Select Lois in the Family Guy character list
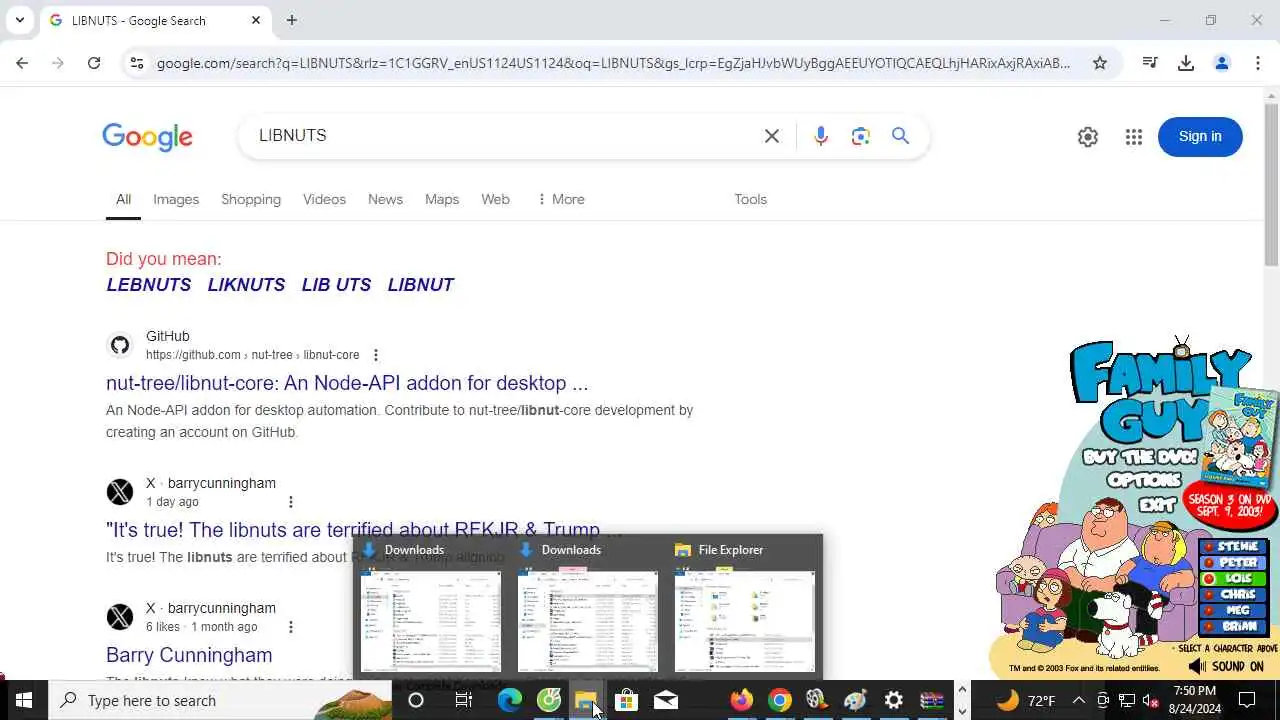1280x720 pixels. pyautogui.click(x=1235, y=579)
